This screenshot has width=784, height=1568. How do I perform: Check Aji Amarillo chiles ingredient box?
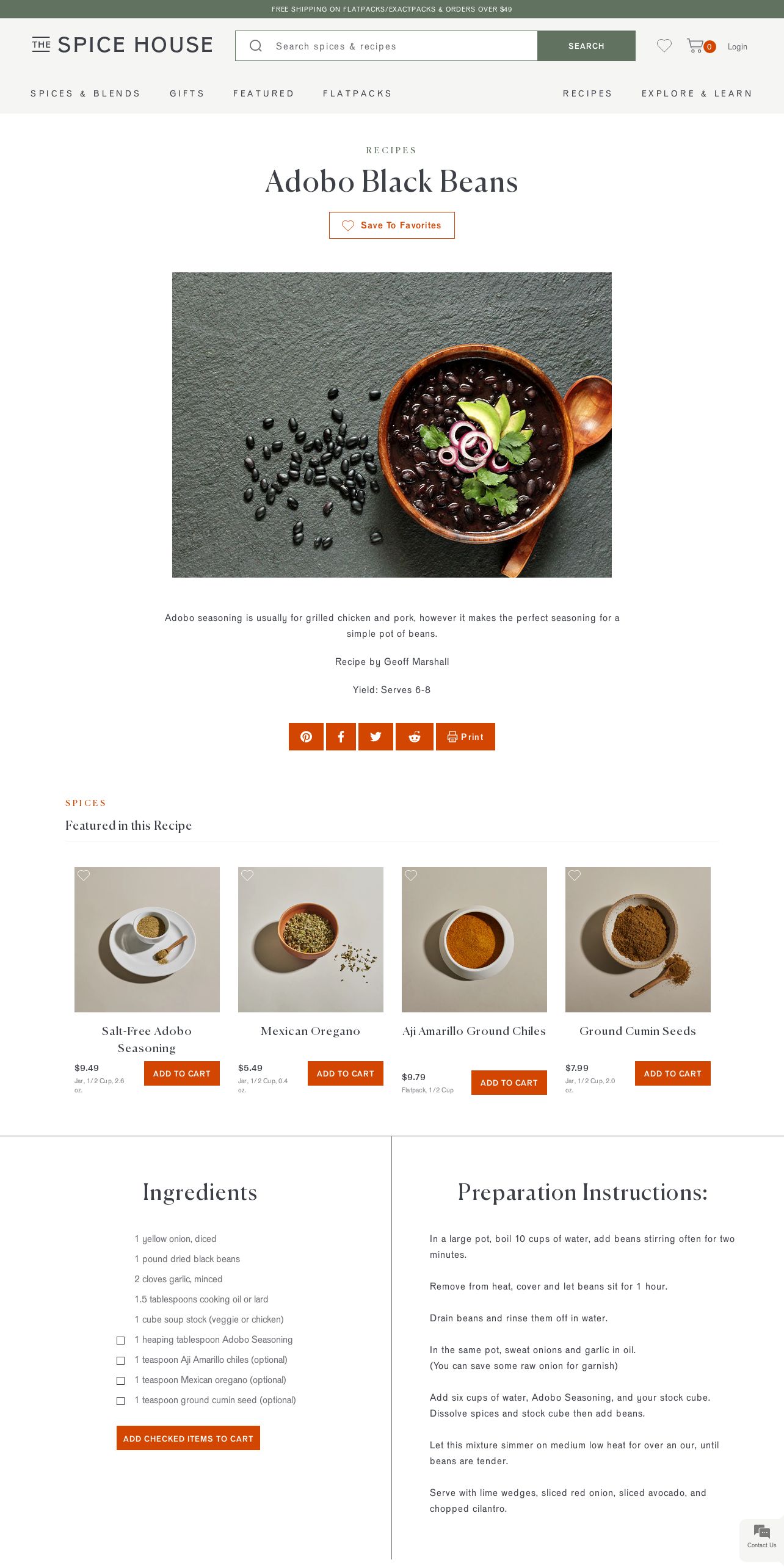pyautogui.click(x=121, y=1360)
